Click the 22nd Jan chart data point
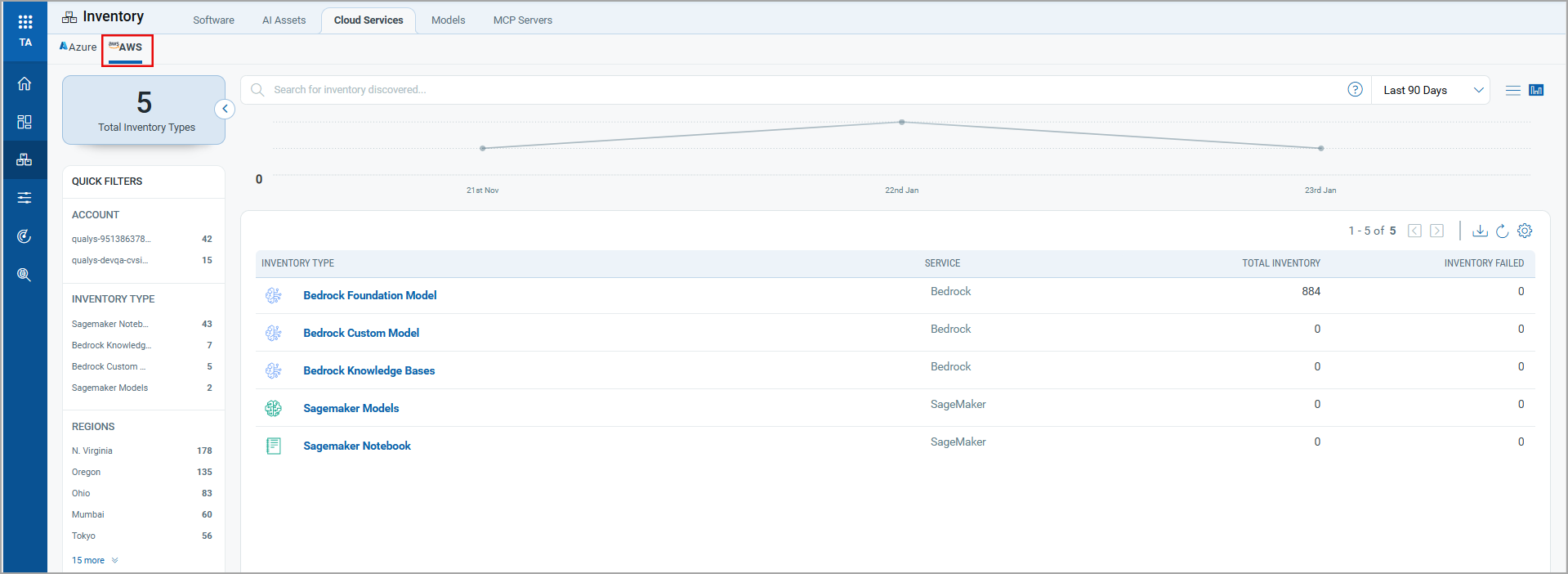This screenshot has height=574, width=1568. (x=902, y=122)
